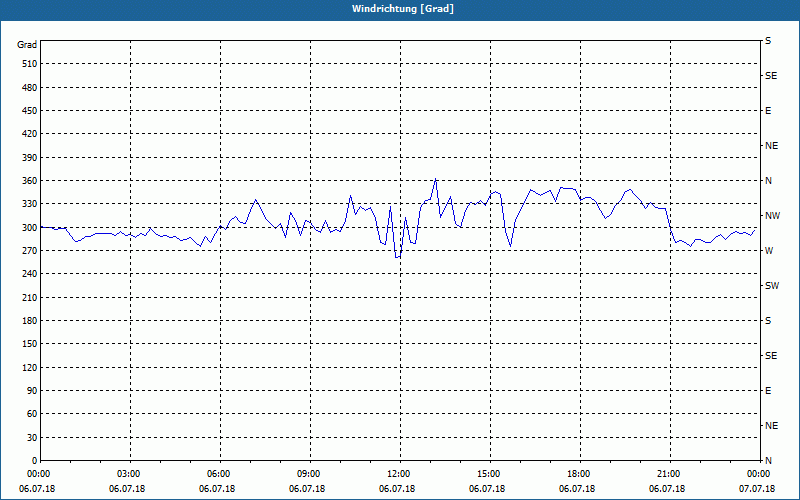The width and height of the screenshot is (800, 500).
Task: Select the N compass label level with 0
Action: 768,460
